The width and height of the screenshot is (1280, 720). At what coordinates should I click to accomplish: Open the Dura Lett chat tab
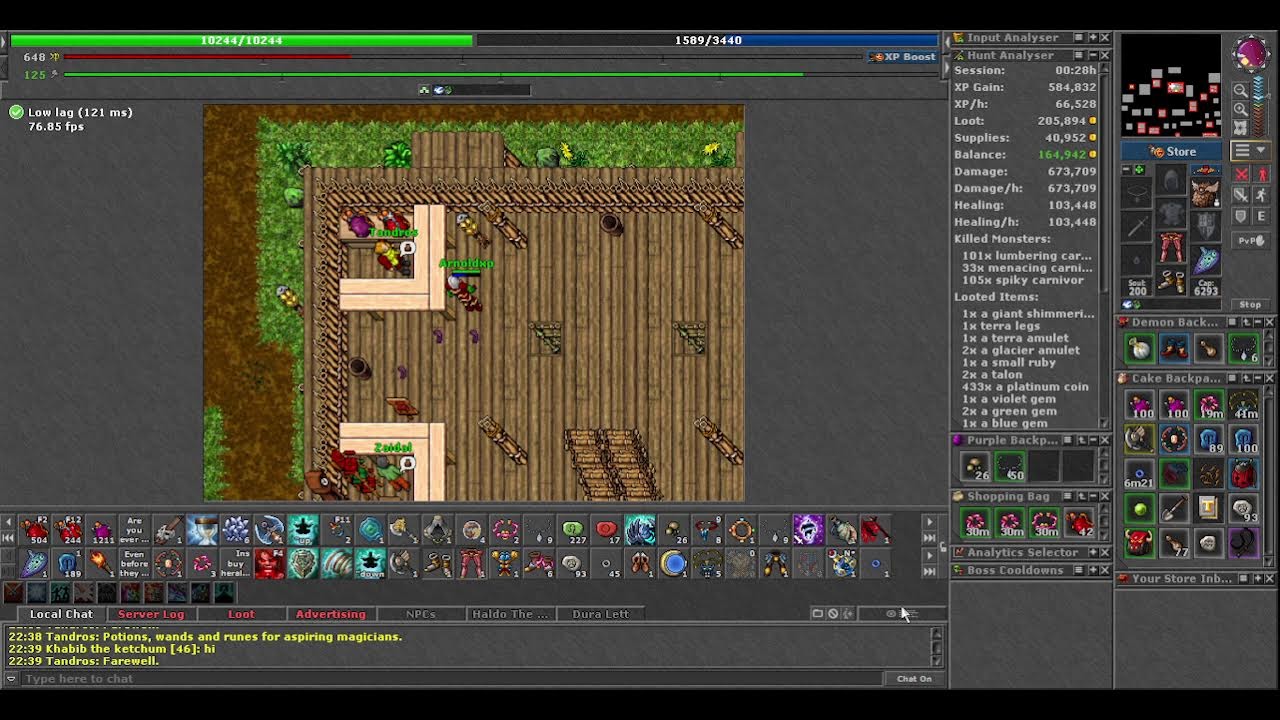600,614
